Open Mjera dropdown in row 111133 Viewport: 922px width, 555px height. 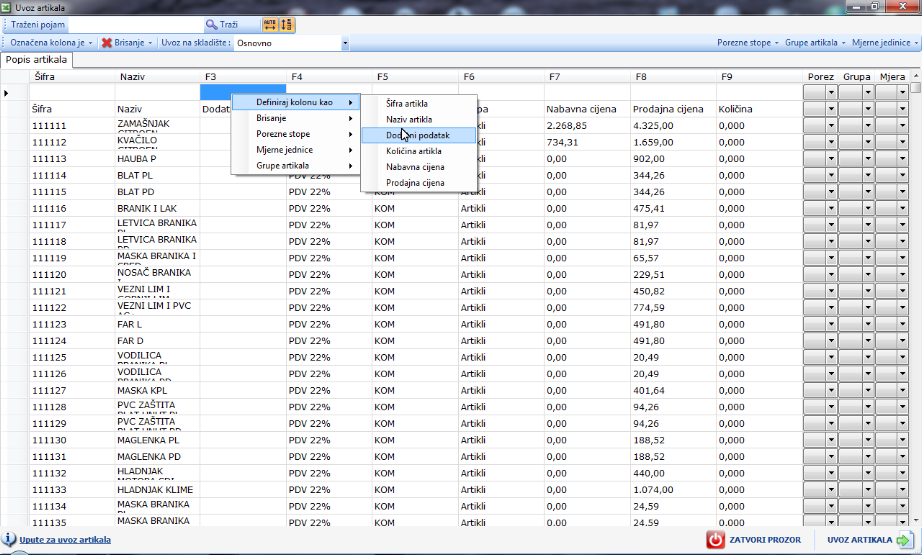click(x=903, y=490)
